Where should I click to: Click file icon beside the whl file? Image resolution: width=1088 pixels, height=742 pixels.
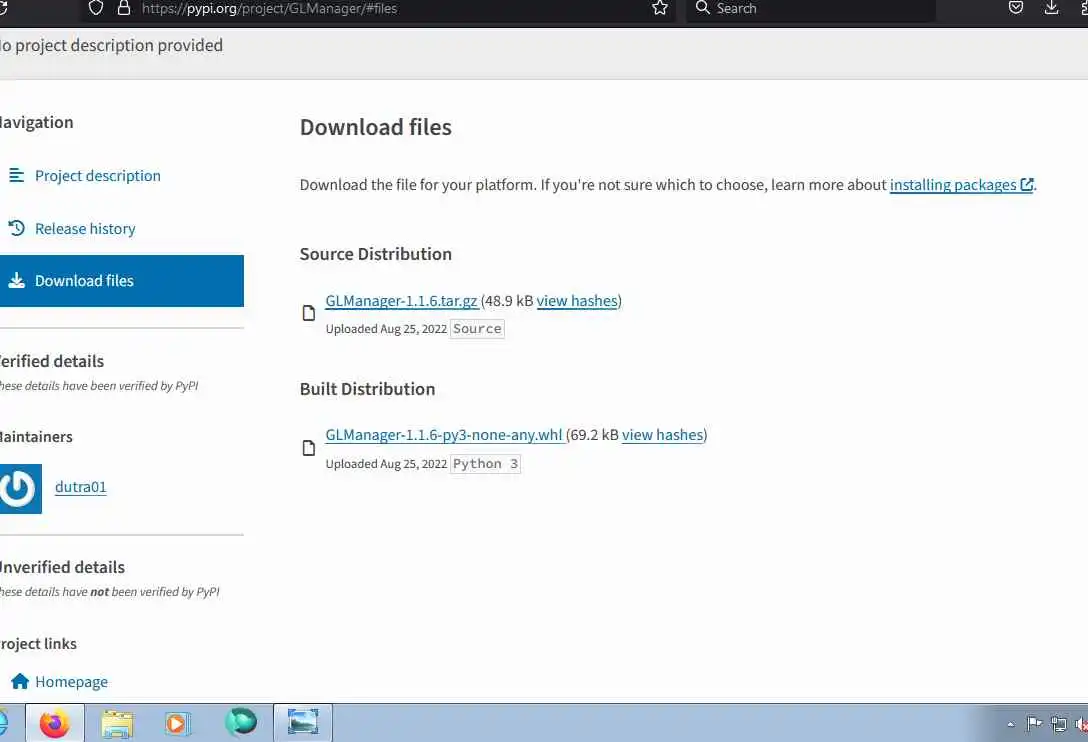tap(309, 448)
